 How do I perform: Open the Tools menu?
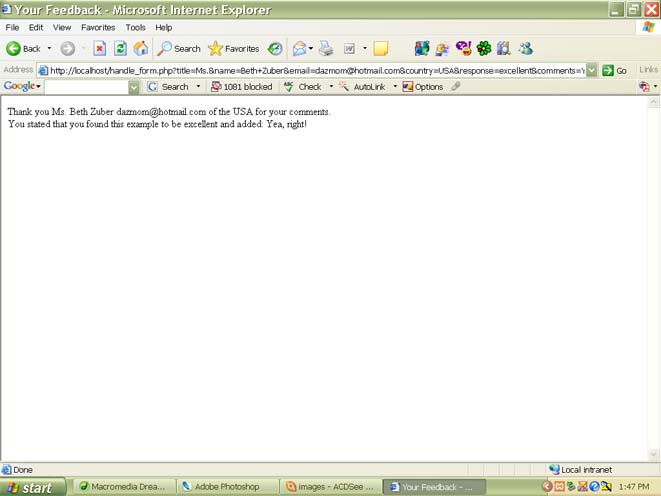point(135,27)
